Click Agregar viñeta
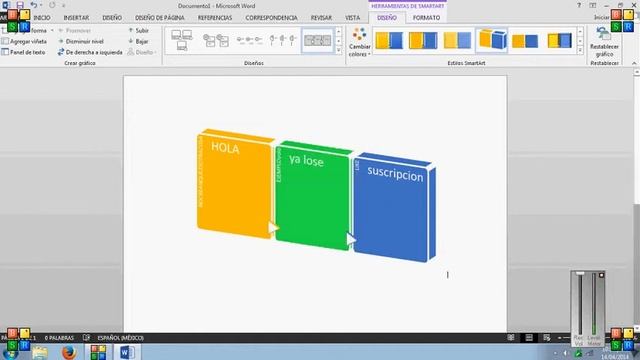640x360 pixels. [x=24, y=41]
